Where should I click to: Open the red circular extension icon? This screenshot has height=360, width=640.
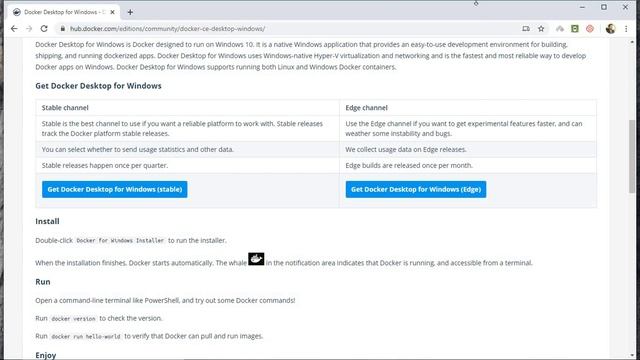coord(590,29)
